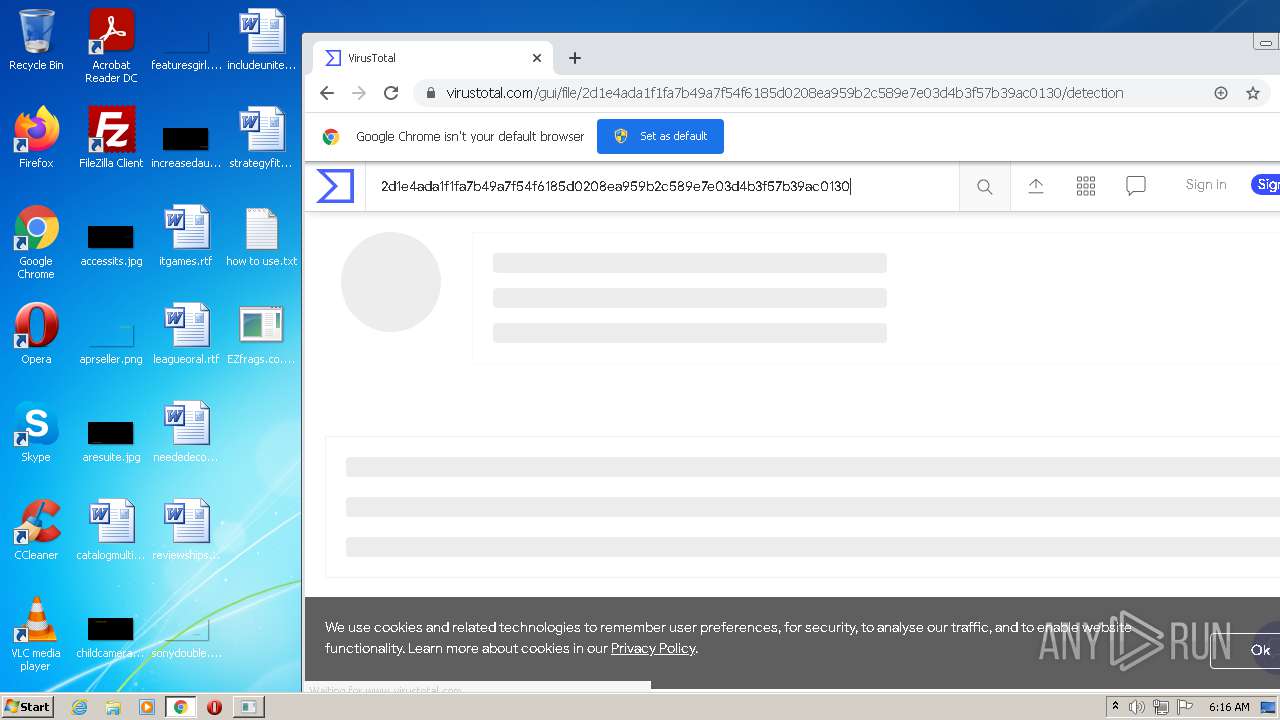Open Internet Explorer from taskbar
Viewport: 1280px width, 720px height.
coord(79,707)
